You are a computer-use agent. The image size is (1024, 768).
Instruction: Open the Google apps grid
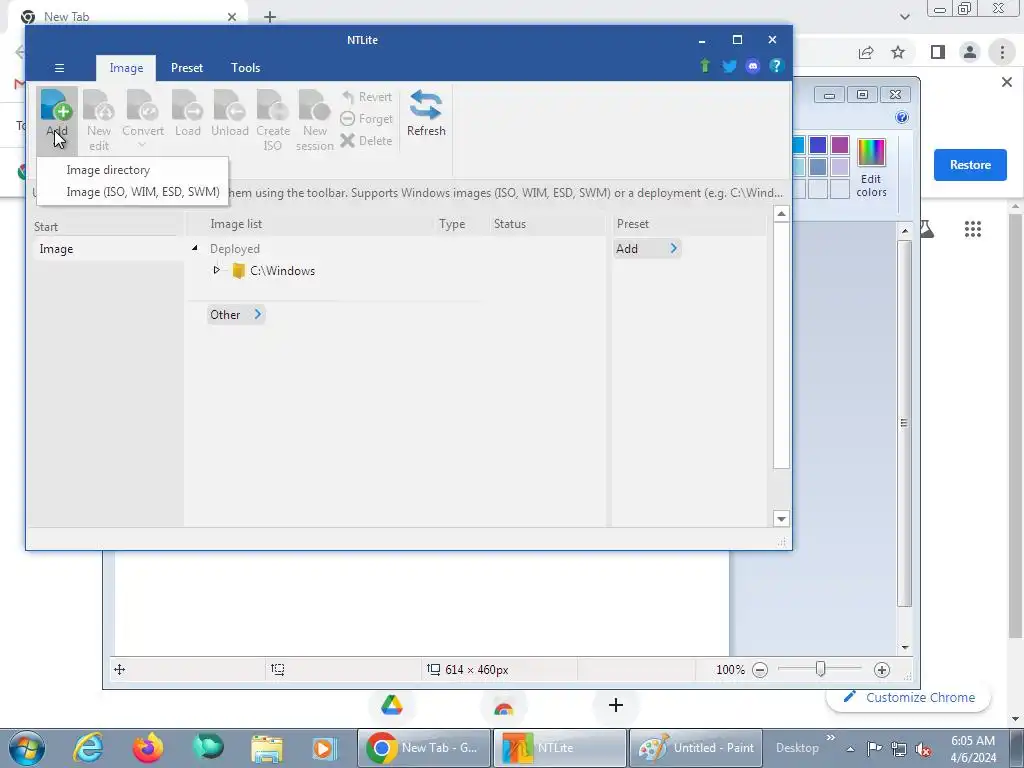[x=972, y=229]
